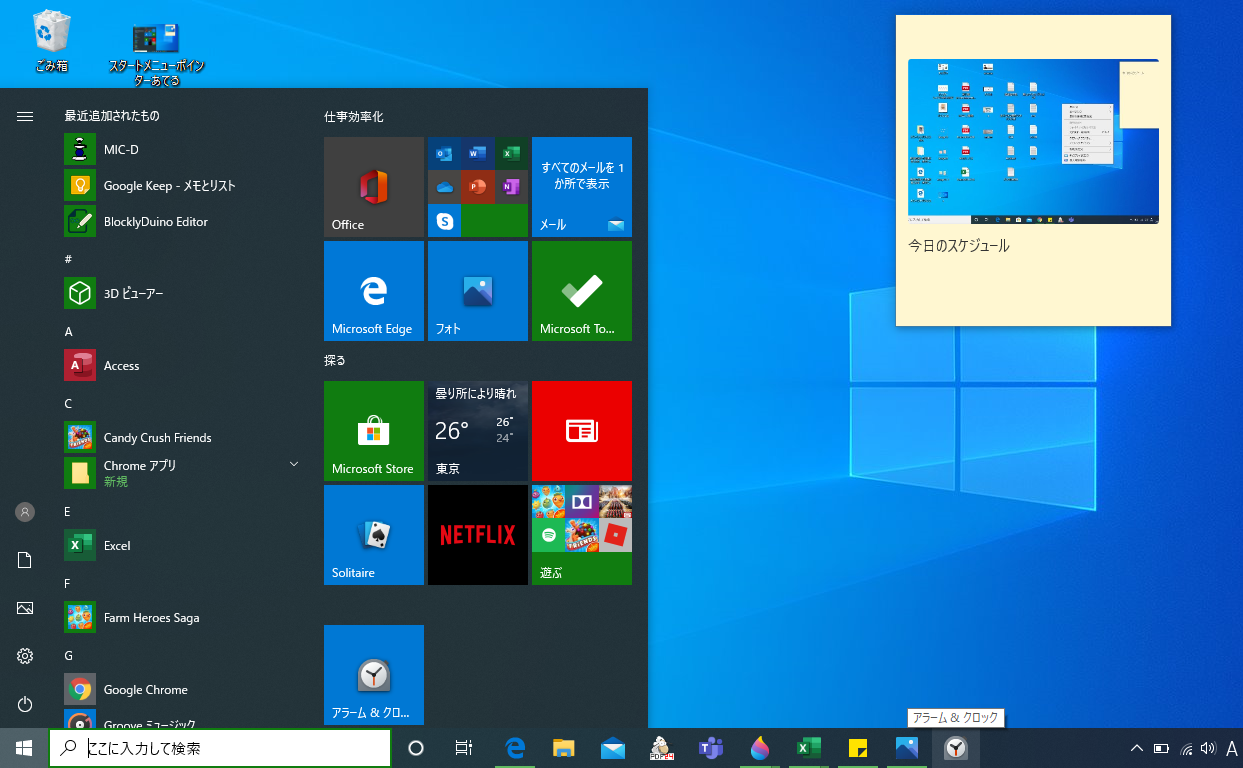Open the アラーム & クロック tile
1243x768 pixels.
pos(374,675)
